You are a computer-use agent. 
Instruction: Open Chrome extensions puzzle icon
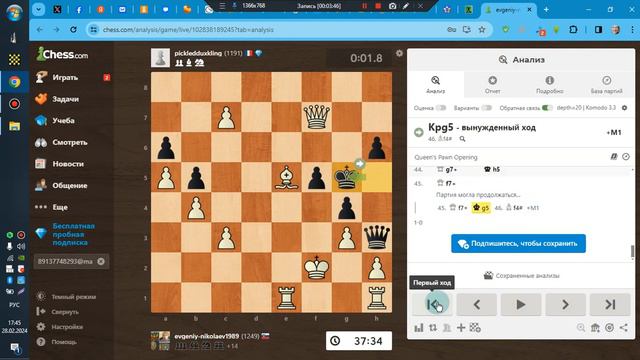[573, 29]
